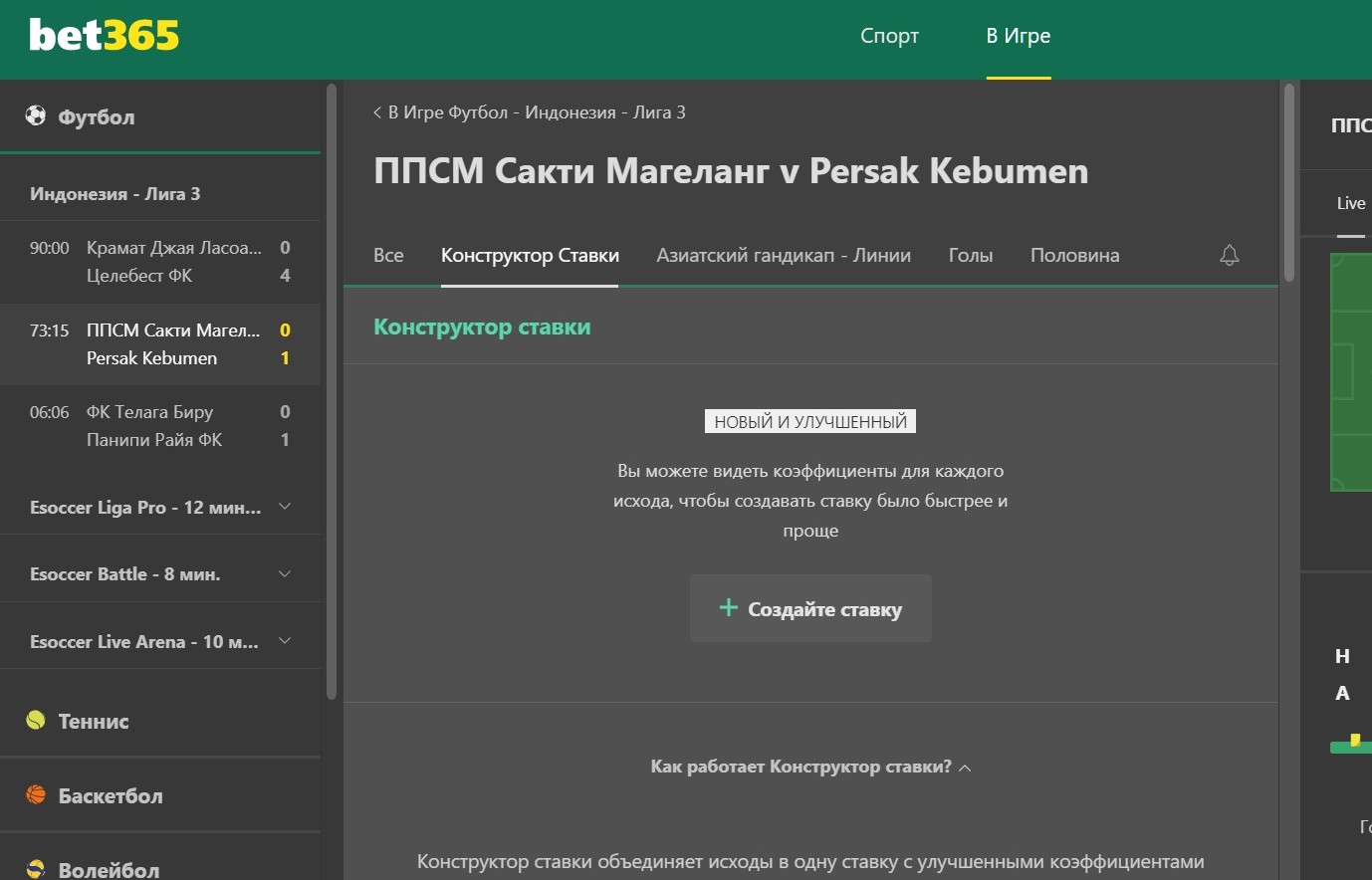The image size is (1372, 880).
Task: Open the Спорт section
Action: coord(889,36)
